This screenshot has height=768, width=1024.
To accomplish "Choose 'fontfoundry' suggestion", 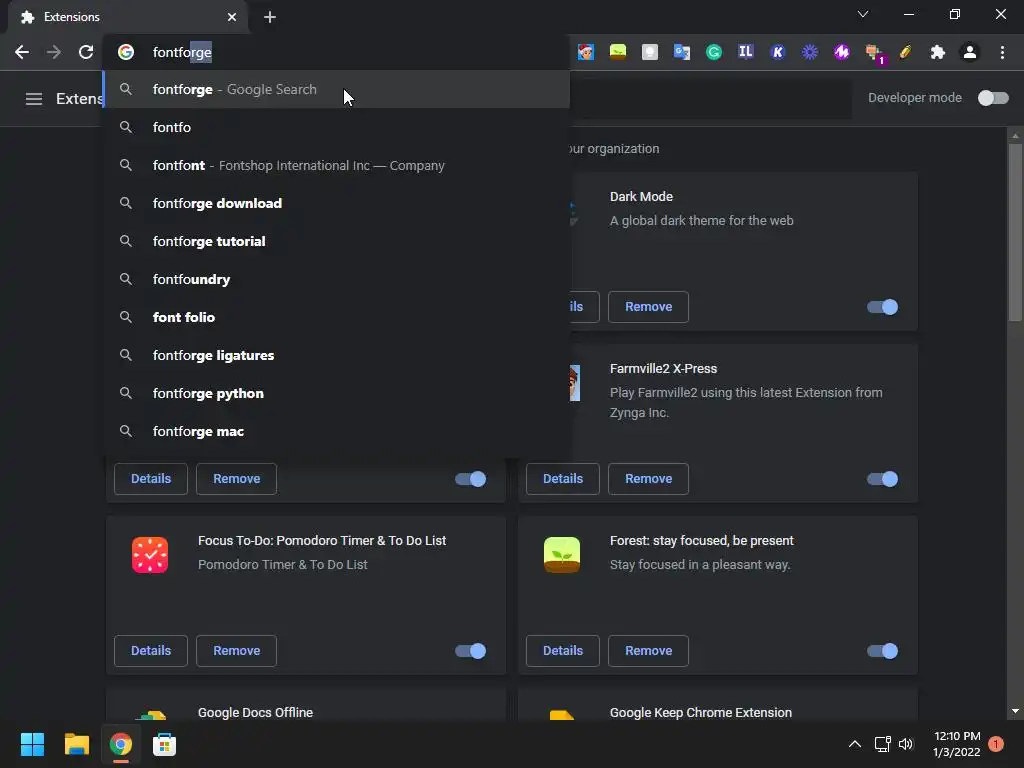I will coord(337,279).
